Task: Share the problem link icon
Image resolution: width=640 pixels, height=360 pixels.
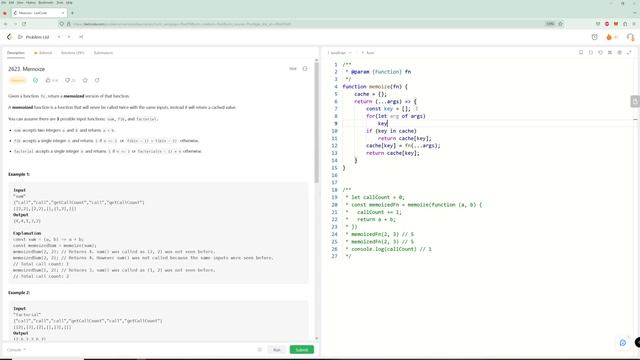Action: [x=97, y=80]
